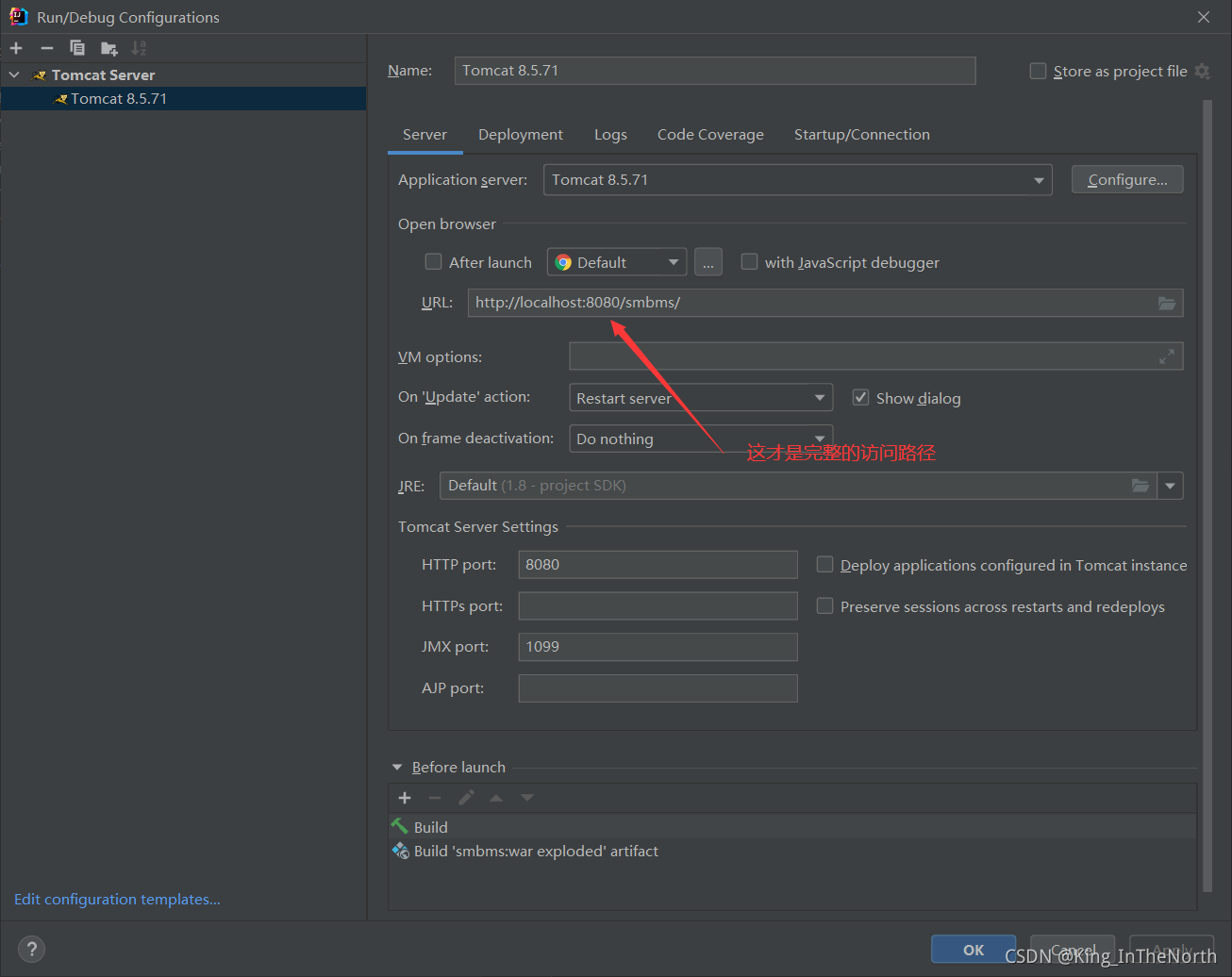
Task: Enable the After launch checkbox
Action: 433,261
